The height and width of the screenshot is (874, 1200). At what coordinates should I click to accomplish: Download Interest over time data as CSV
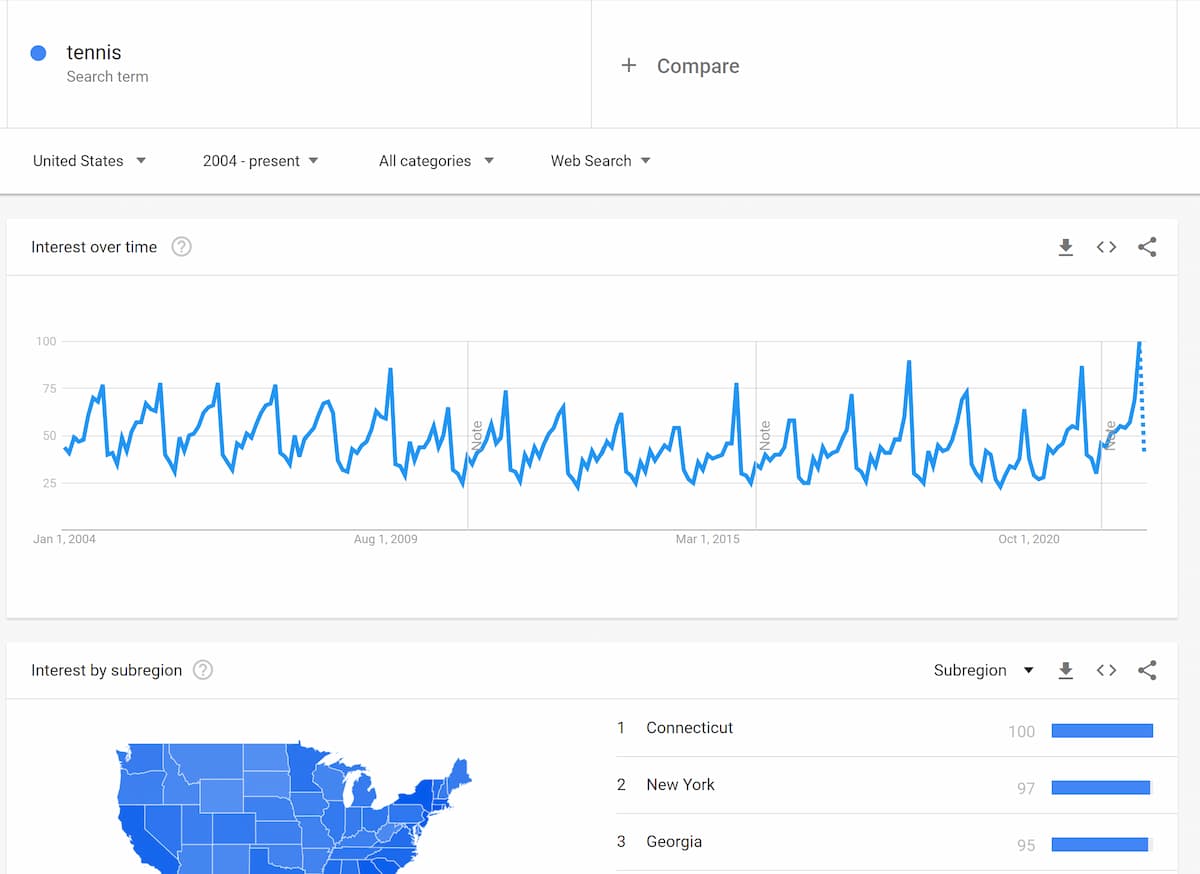[1066, 247]
